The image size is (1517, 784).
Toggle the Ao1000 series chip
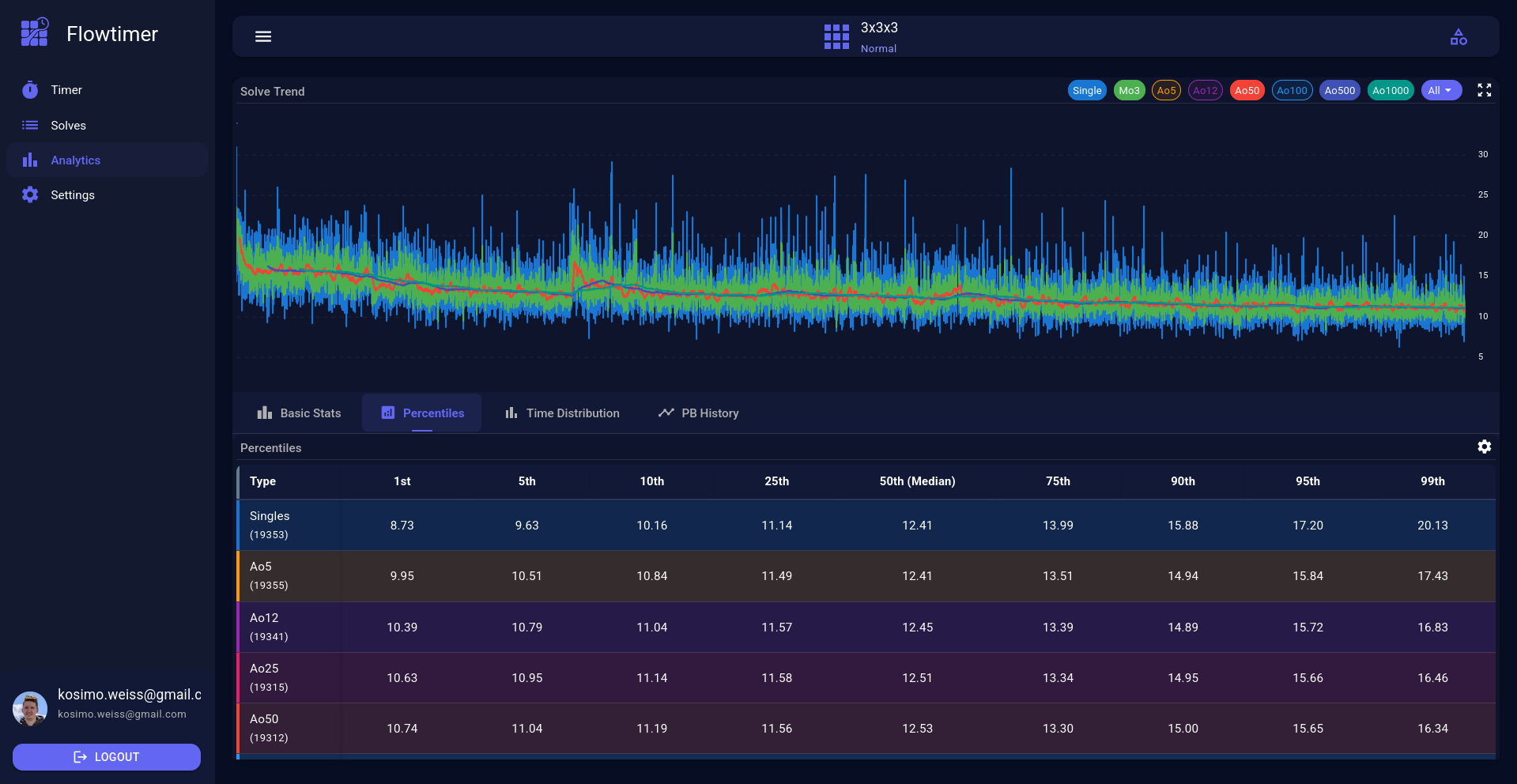pos(1390,91)
